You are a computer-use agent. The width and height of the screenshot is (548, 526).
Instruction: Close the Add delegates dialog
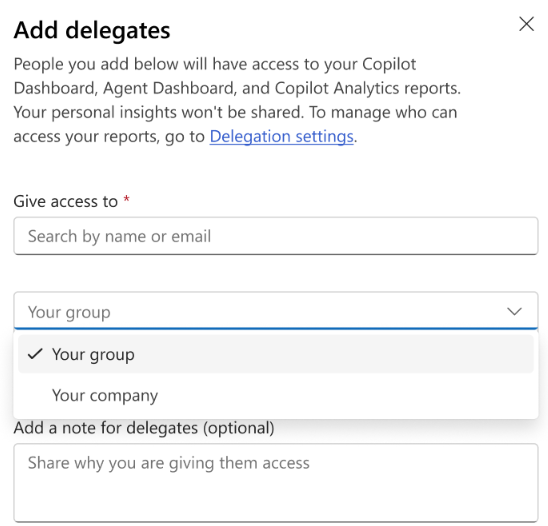tap(526, 24)
